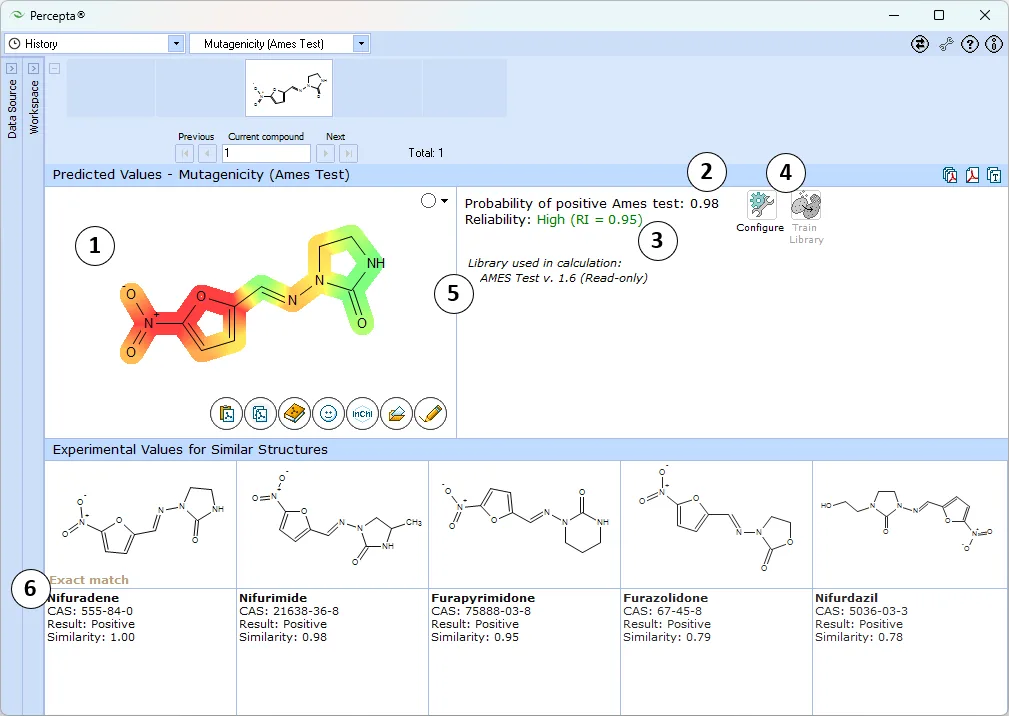Click the help question-mark icon
Image resolution: width=1009 pixels, height=716 pixels.
tap(970, 44)
